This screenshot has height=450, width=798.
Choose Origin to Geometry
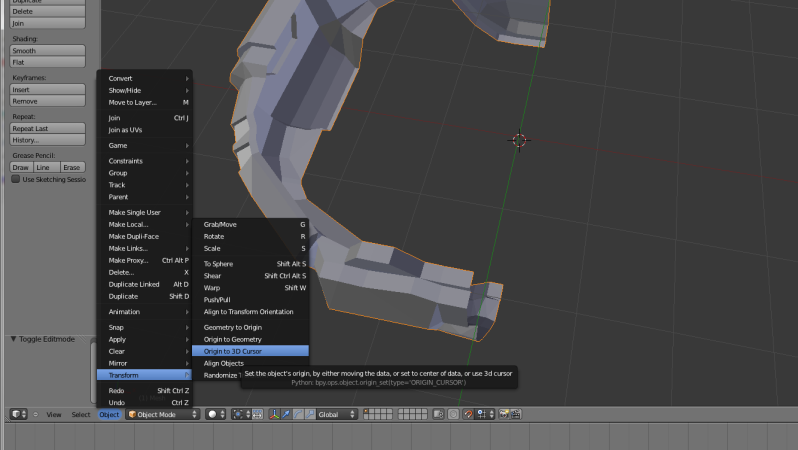pyautogui.click(x=250, y=340)
